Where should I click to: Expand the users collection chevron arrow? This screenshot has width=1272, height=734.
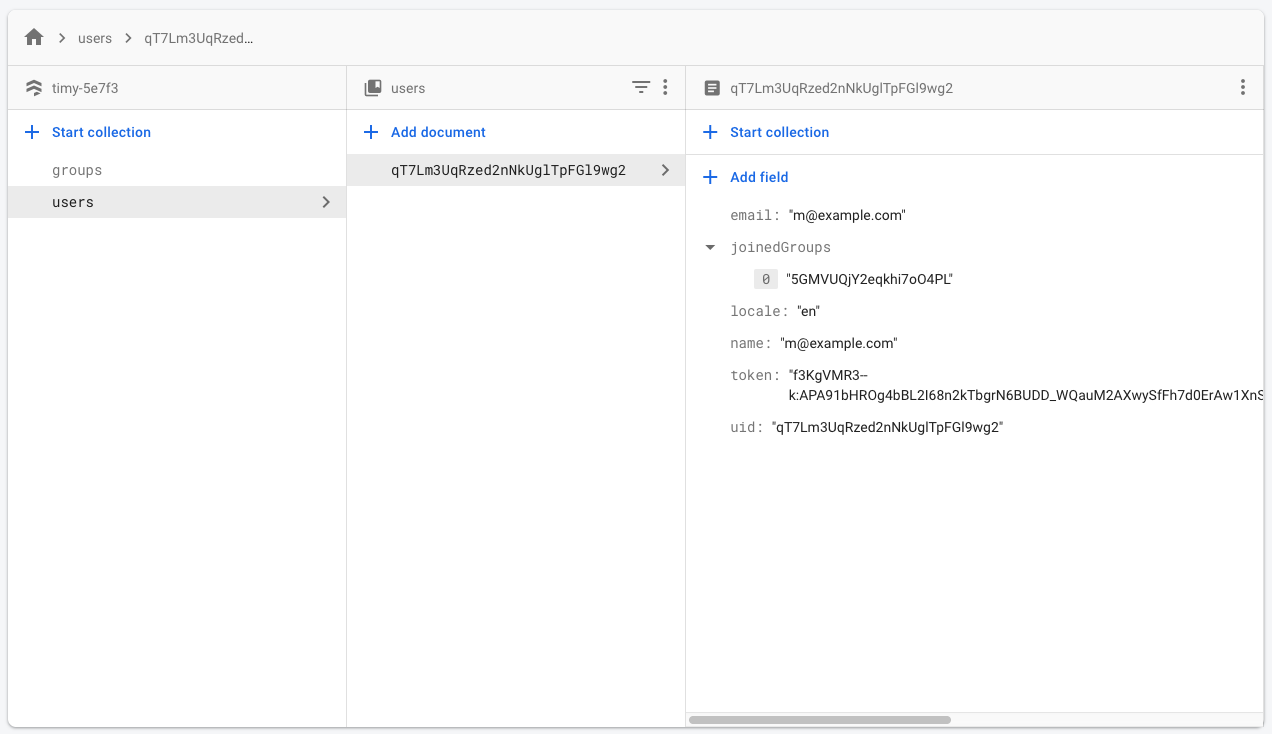326,202
